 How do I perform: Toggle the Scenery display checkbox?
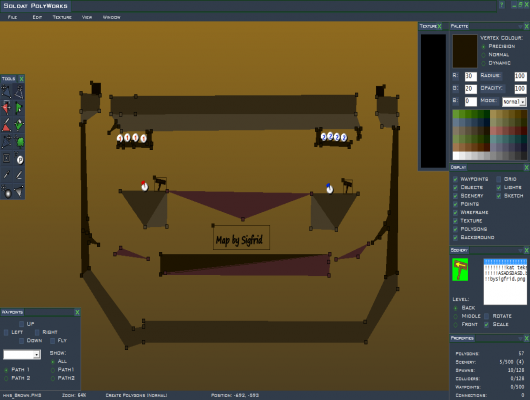coord(455,196)
